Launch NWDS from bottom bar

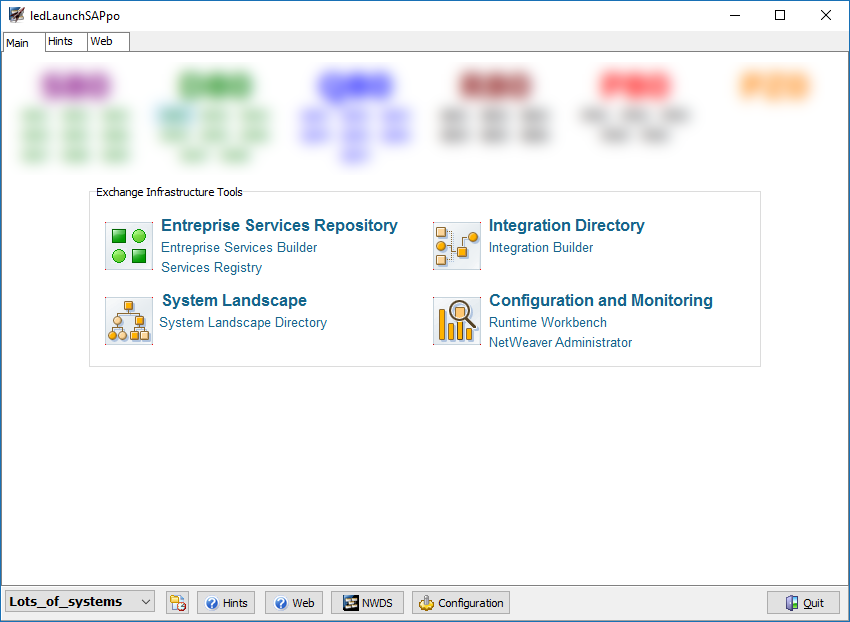pos(368,602)
